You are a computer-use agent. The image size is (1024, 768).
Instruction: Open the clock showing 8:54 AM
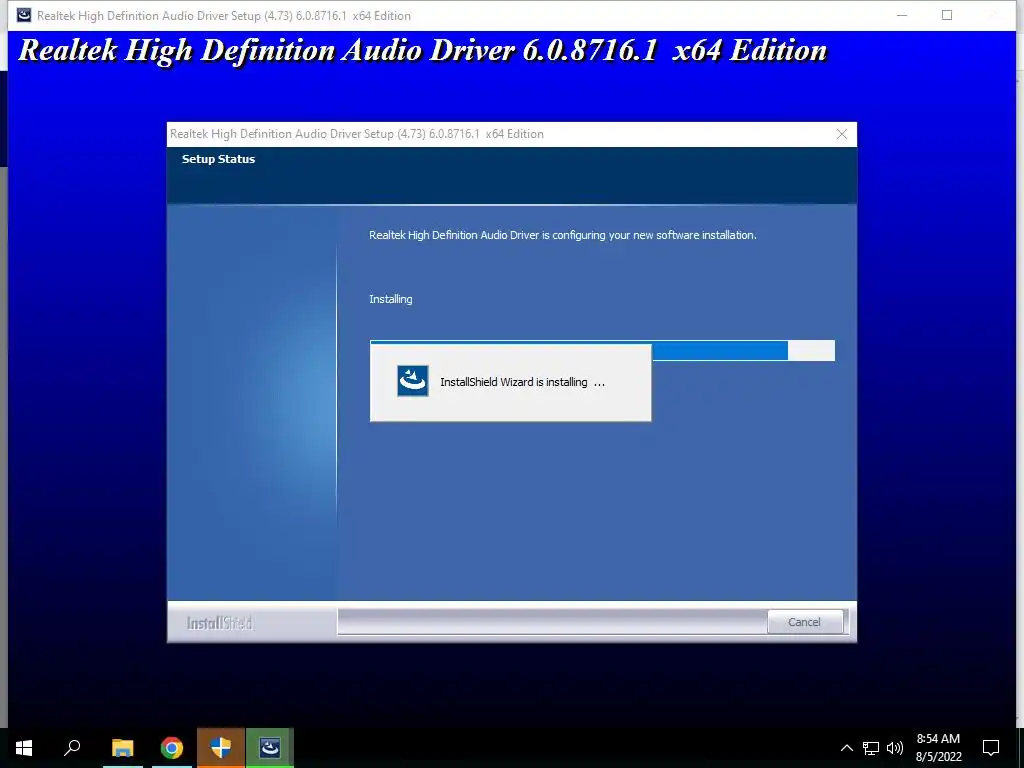tap(938, 748)
